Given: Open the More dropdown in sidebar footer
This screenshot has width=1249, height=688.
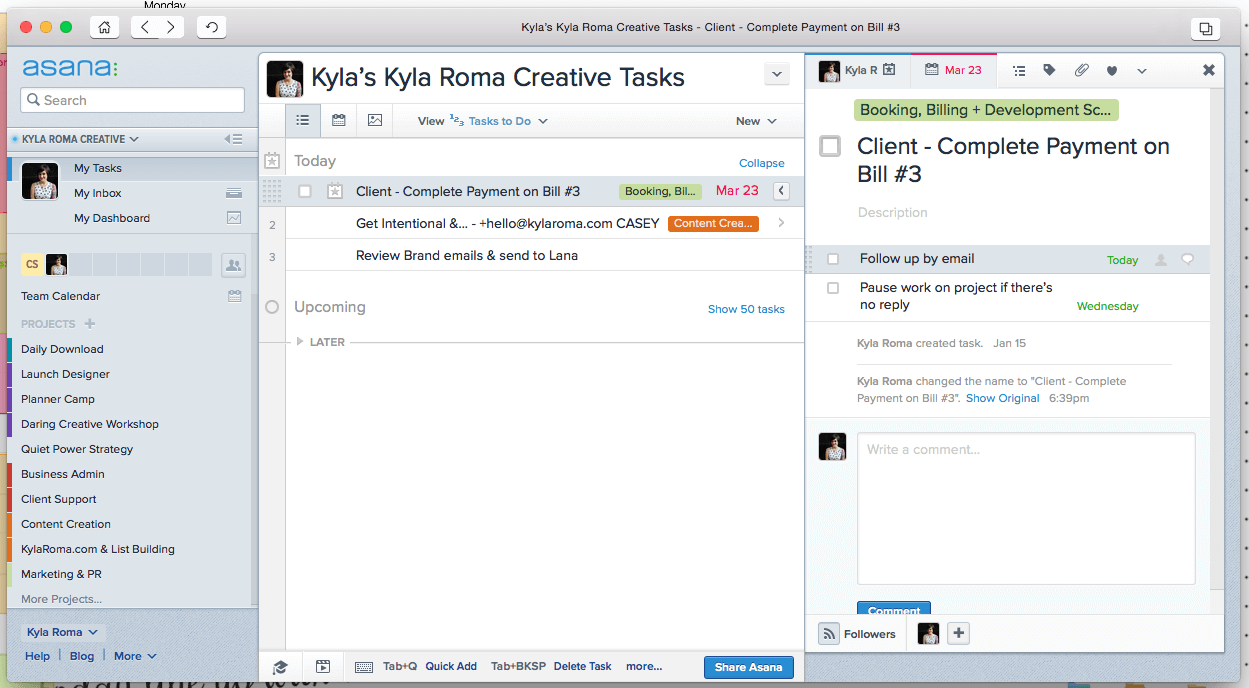Looking at the screenshot, I should [135, 656].
